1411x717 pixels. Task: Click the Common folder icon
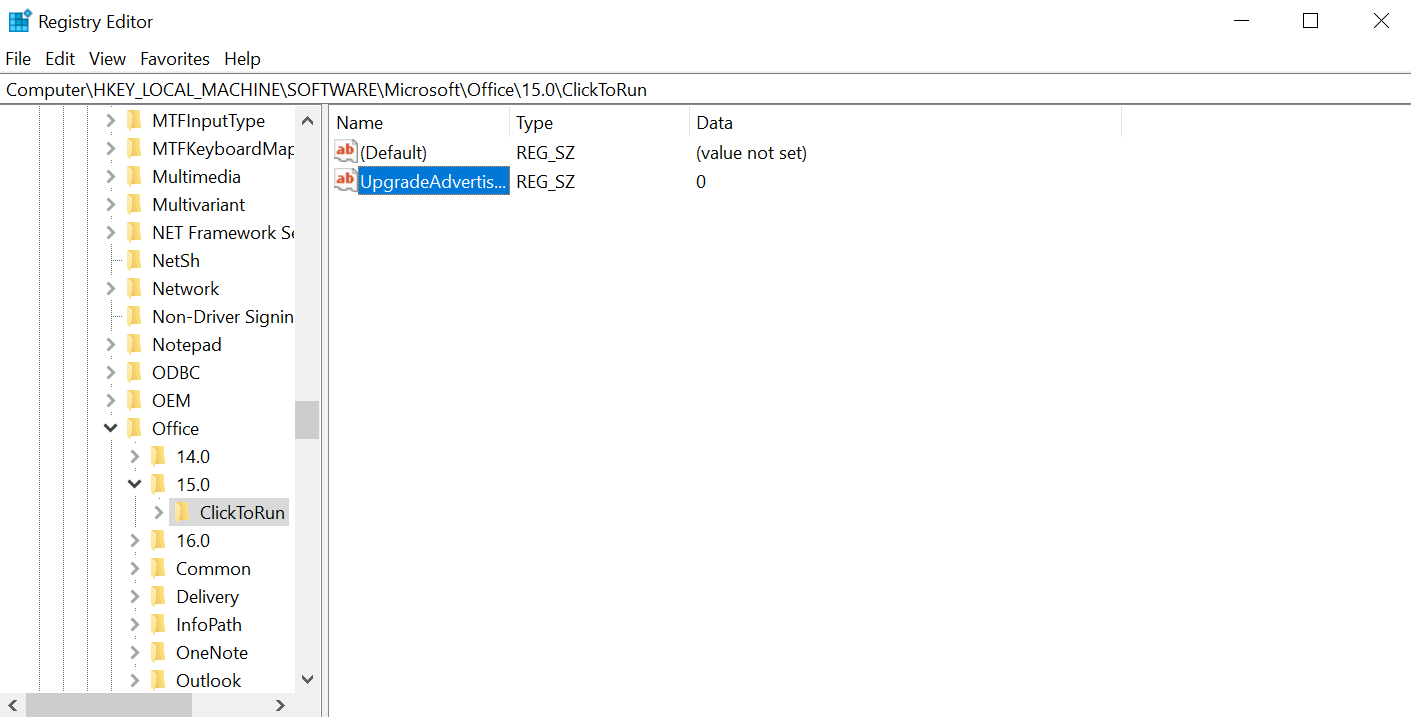click(x=158, y=569)
